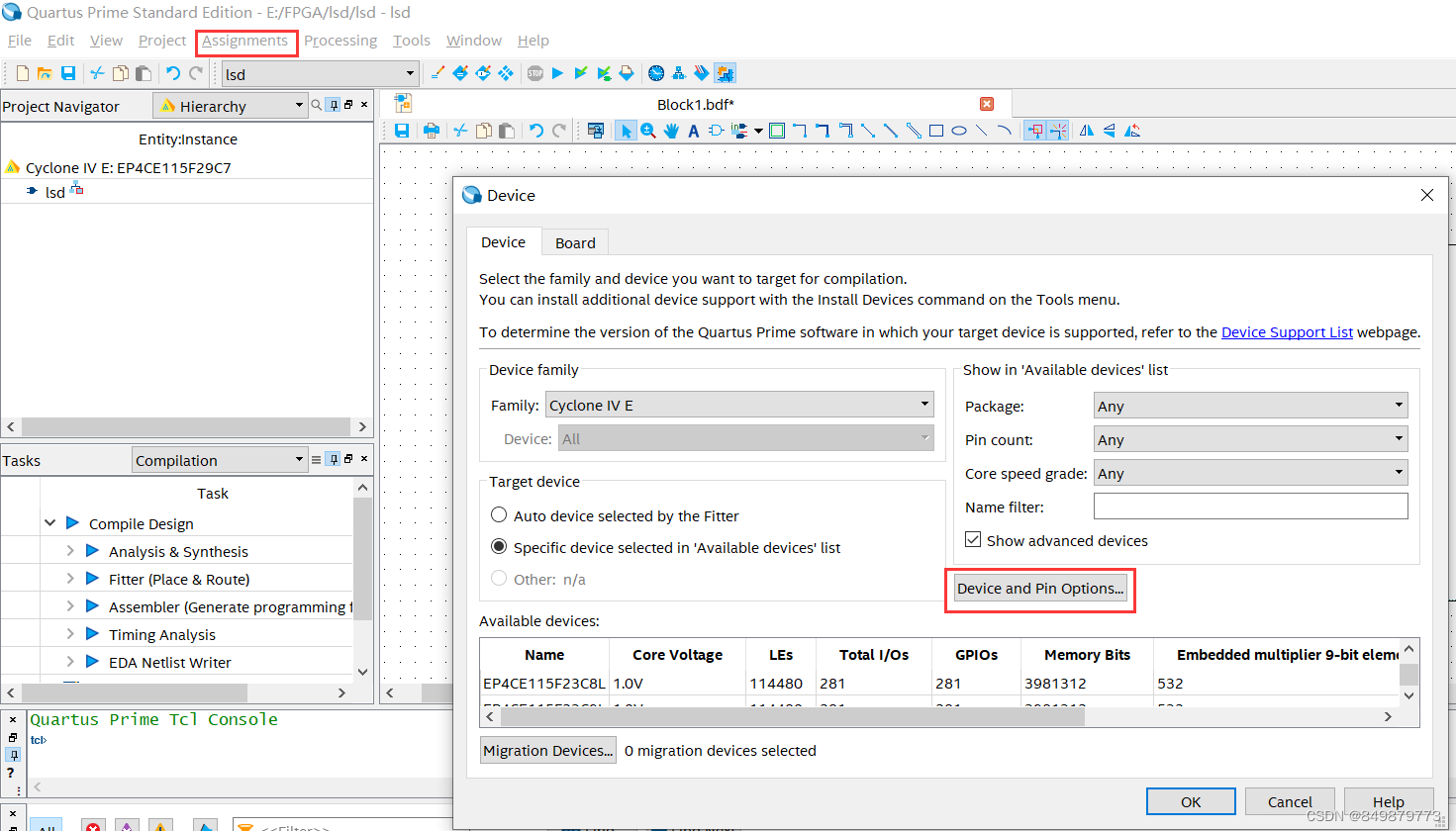Click Name filter input field
Image resolution: width=1456 pixels, height=831 pixels.
coord(1251,507)
